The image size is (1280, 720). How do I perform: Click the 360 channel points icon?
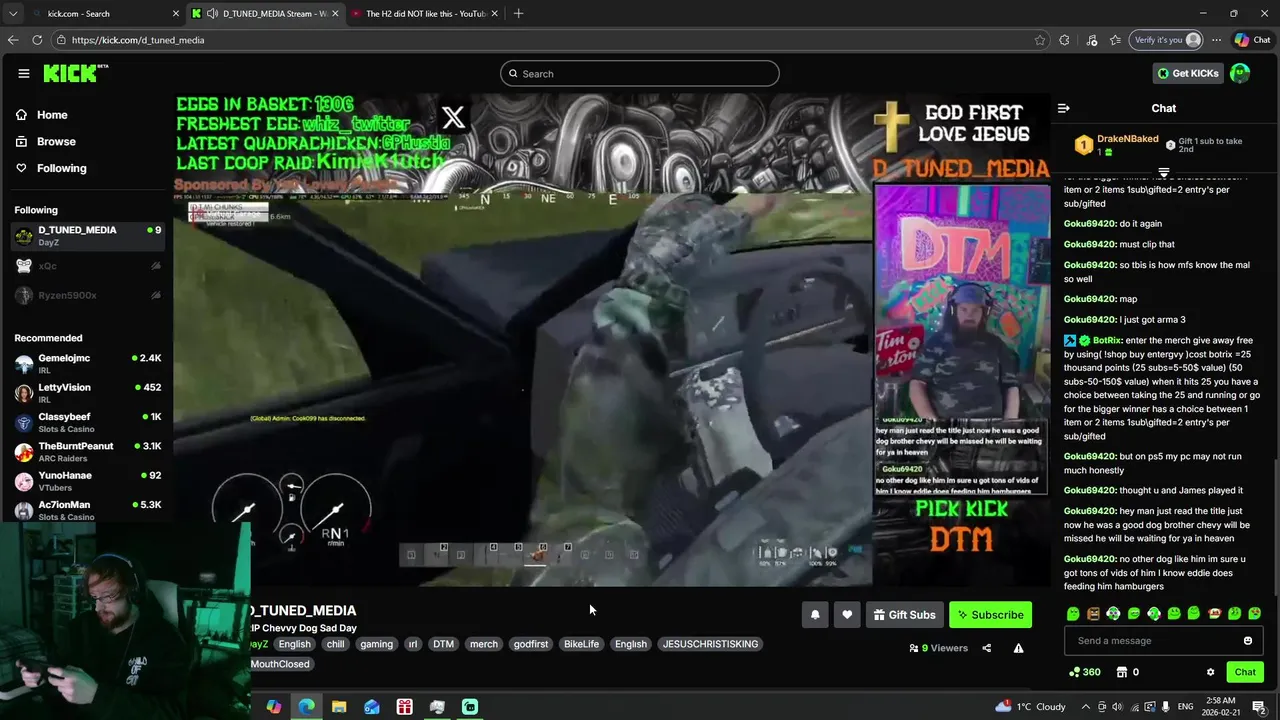point(1085,672)
